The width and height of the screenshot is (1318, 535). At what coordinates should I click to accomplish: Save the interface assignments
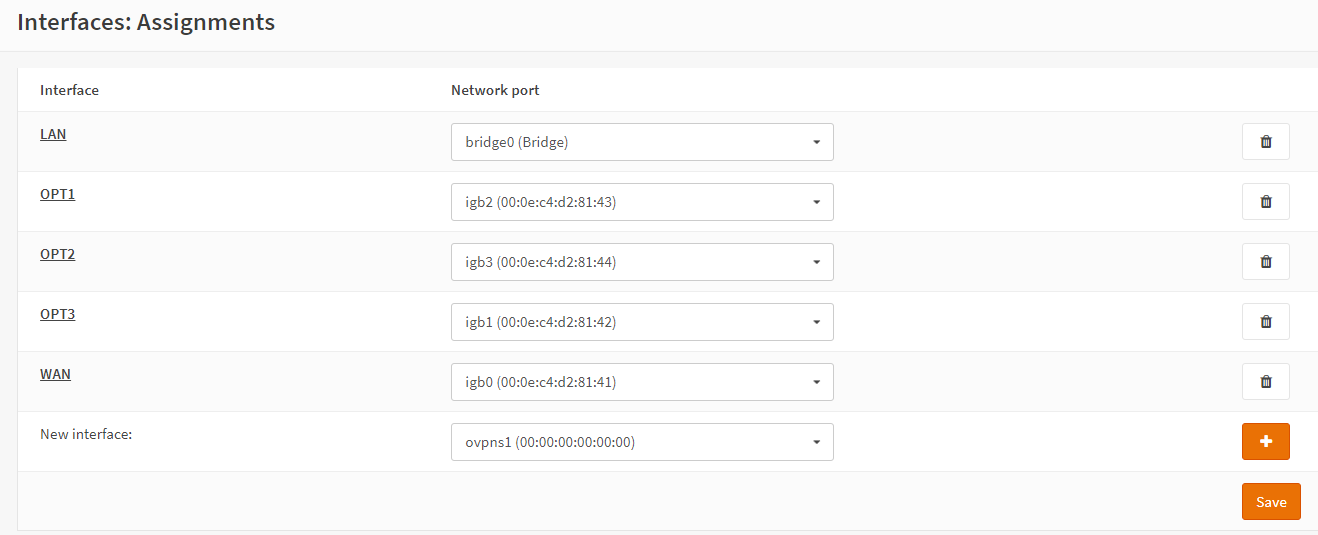[x=1271, y=502]
